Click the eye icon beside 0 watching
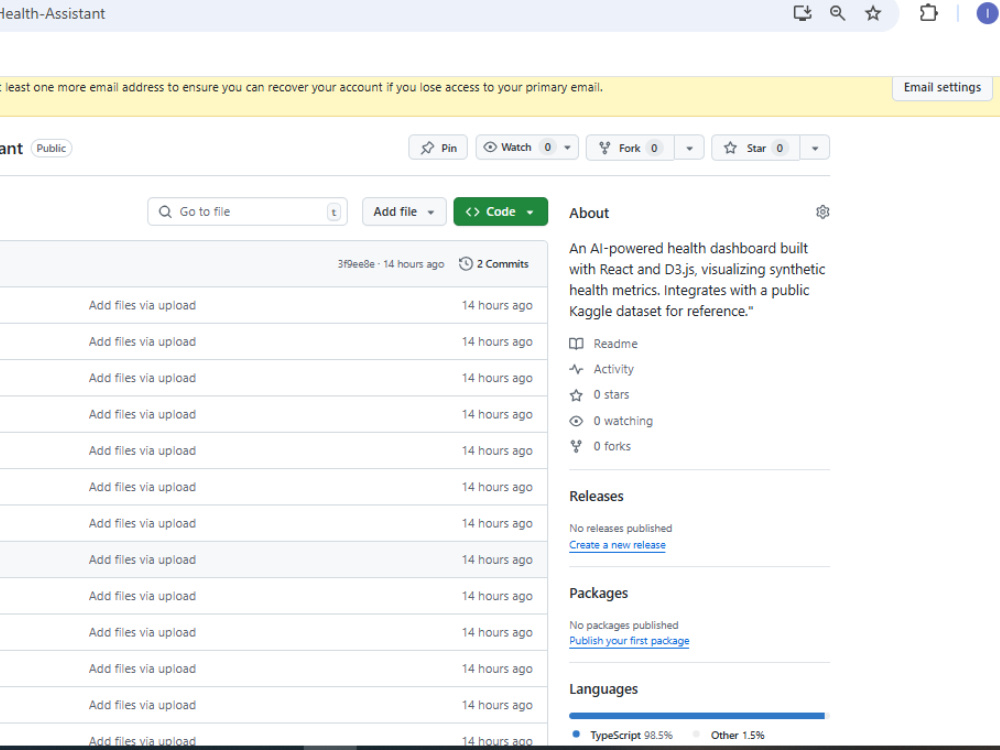The height and width of the screenshot is (750, 1000). tap(576, 421)
